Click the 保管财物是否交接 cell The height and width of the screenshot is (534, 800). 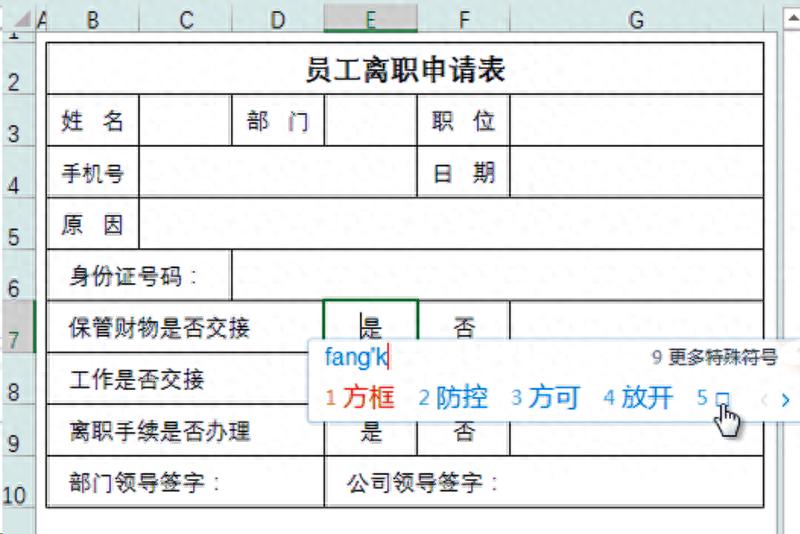point(185,327)
